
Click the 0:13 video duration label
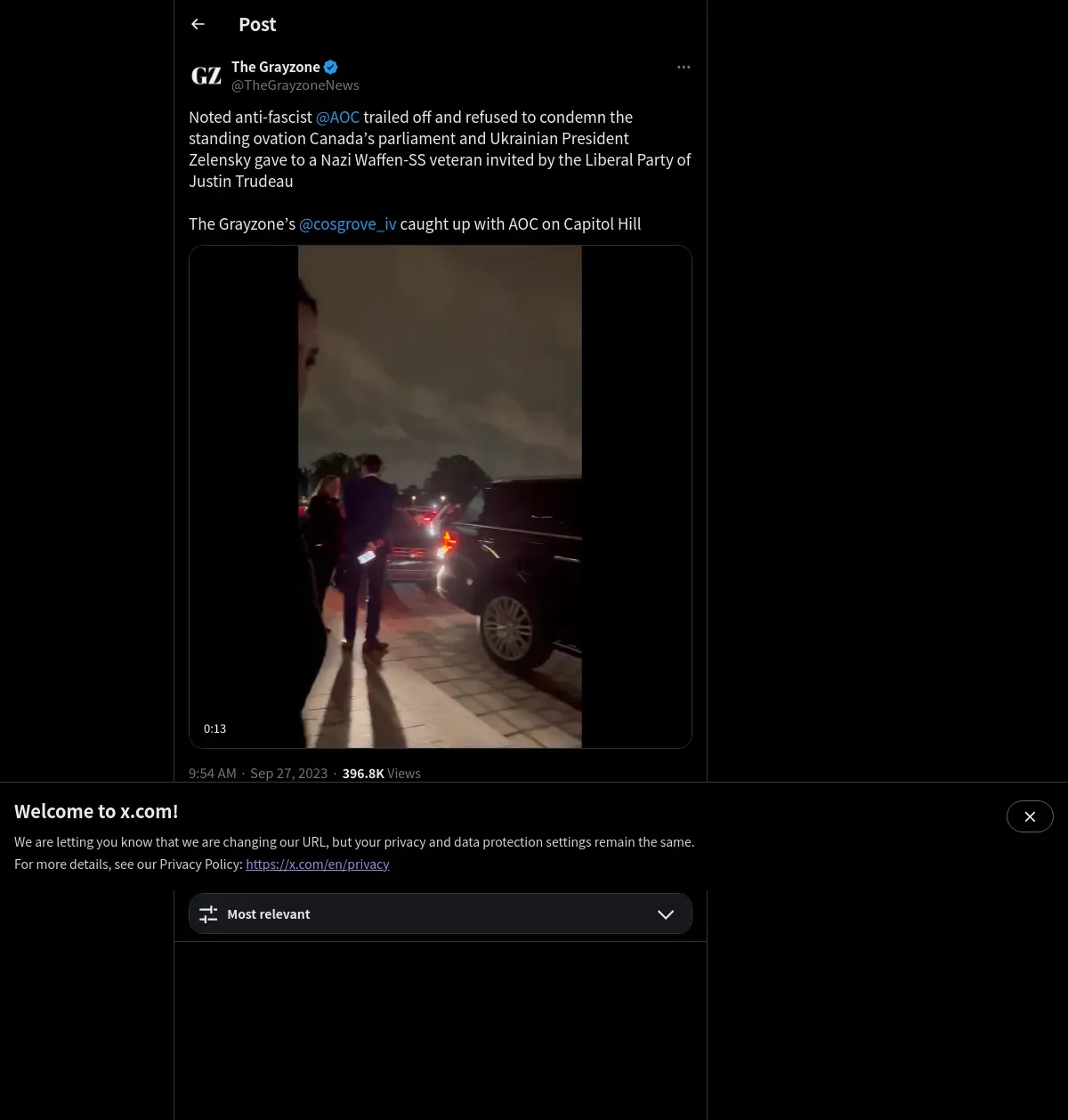[x=214, y=728]
